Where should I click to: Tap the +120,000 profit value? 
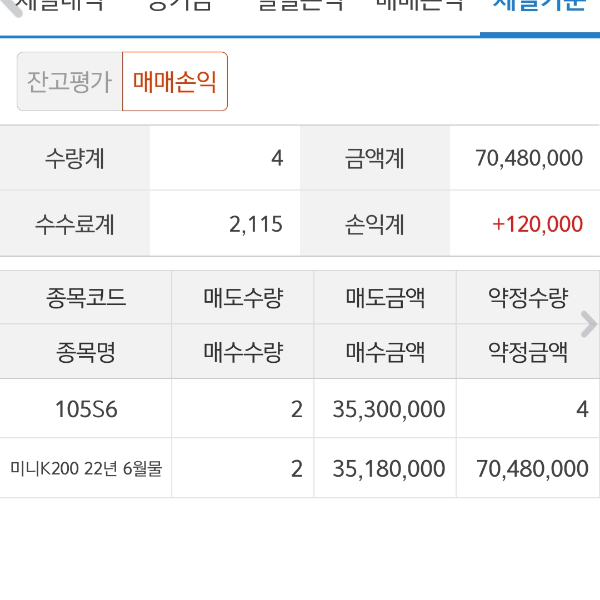(x=537, y=224)
